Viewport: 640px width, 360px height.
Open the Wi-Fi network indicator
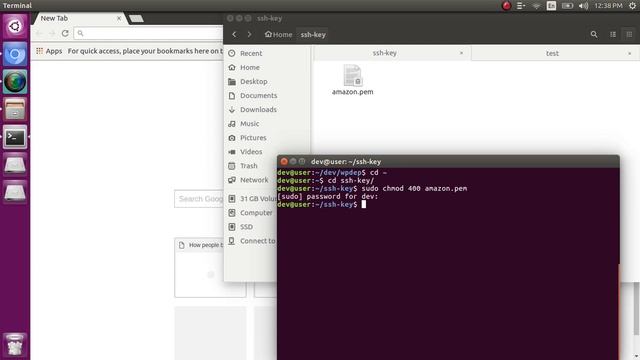click(x=536, y=6)
